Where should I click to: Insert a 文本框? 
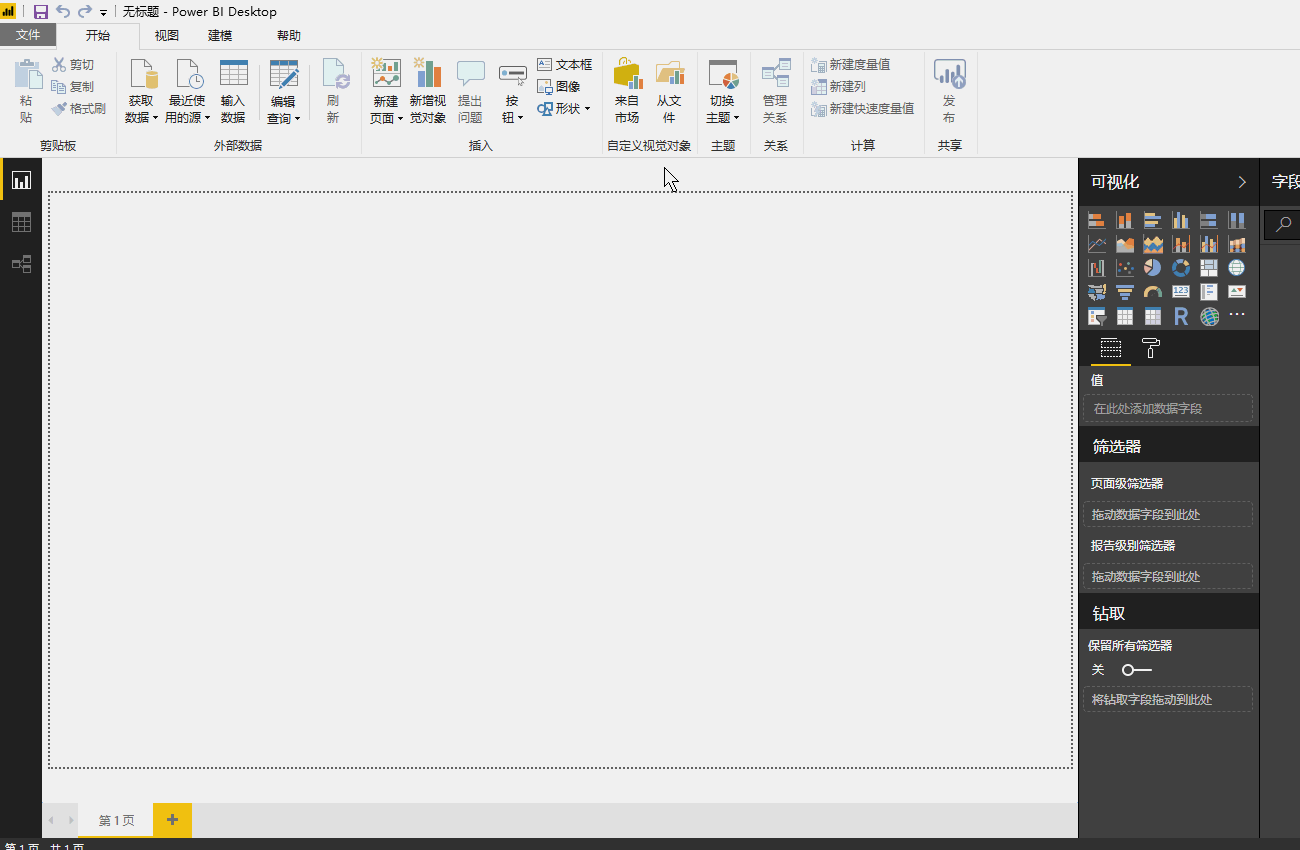pos(565,64)
